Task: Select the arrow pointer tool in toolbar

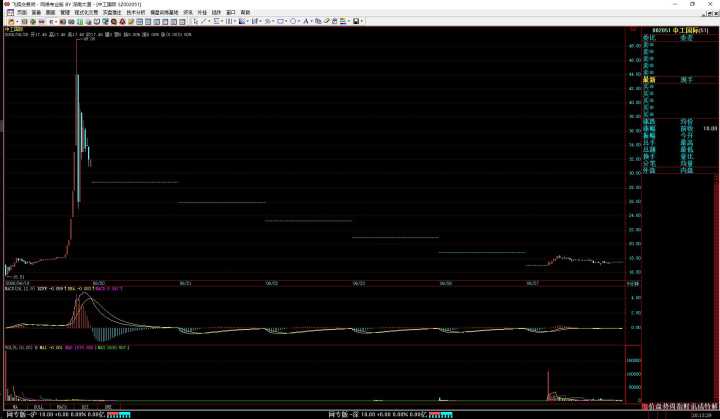Action: tap(194, 21)
